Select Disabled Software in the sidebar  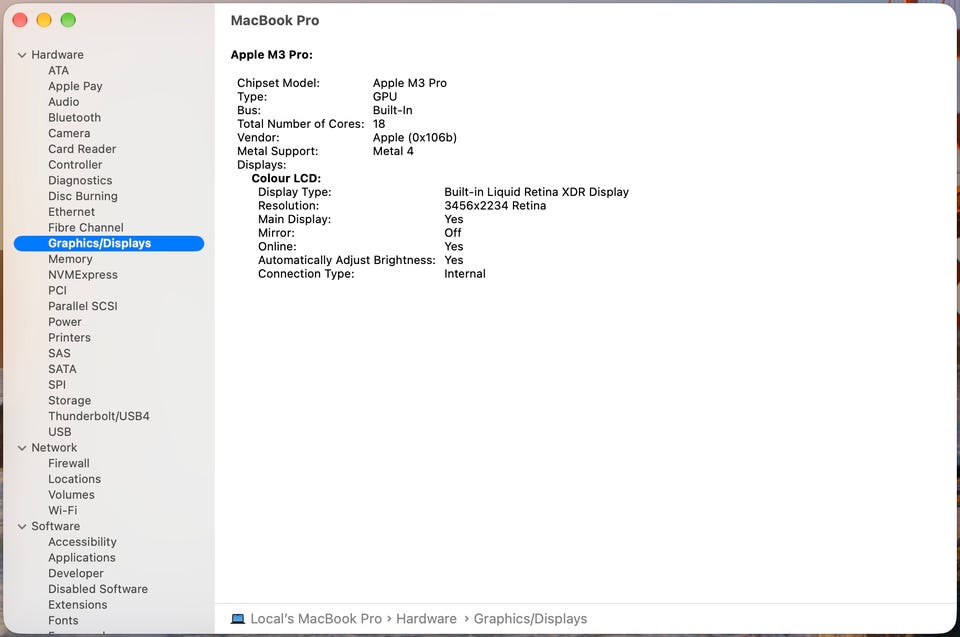coord(98,589)
